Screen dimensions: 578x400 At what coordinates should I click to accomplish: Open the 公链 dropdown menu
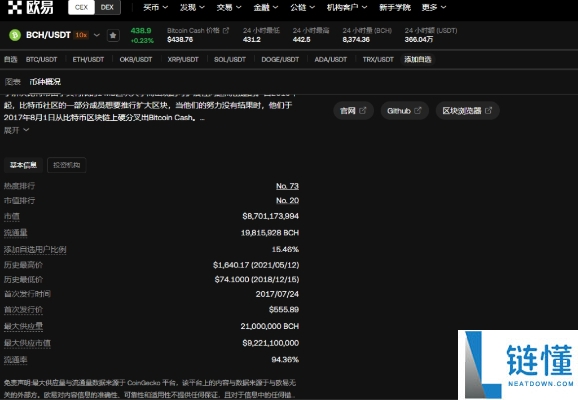click(302, 7)
